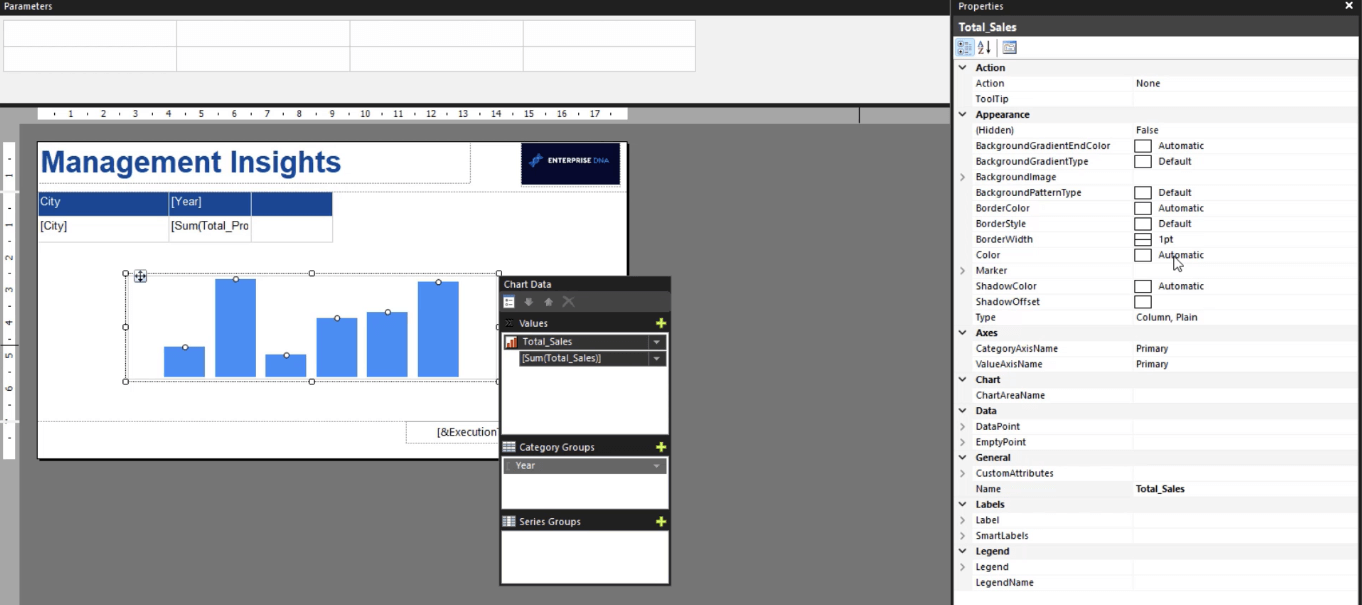Screen dimensions: 1362x605
Task: Click first empty cell in Parameters grid
Action: tap(90, 33)
